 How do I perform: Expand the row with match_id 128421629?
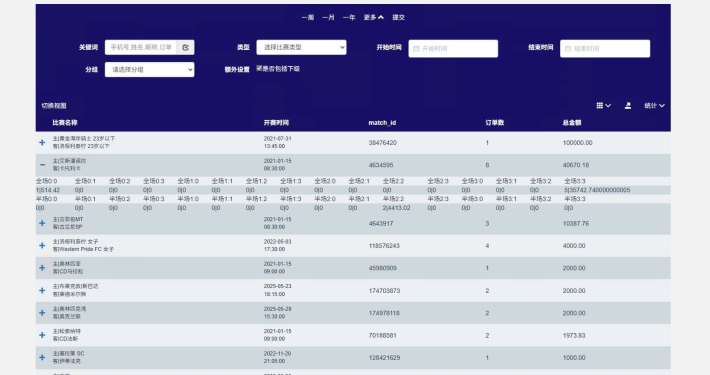pyautogui.click(x=42, y=357)
